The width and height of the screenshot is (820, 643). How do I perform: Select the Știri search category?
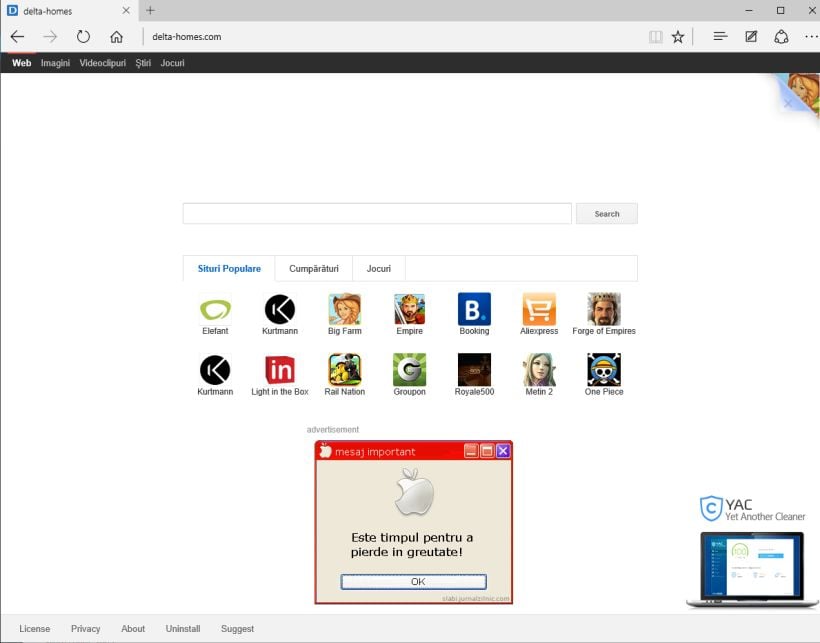click(143, 63)
